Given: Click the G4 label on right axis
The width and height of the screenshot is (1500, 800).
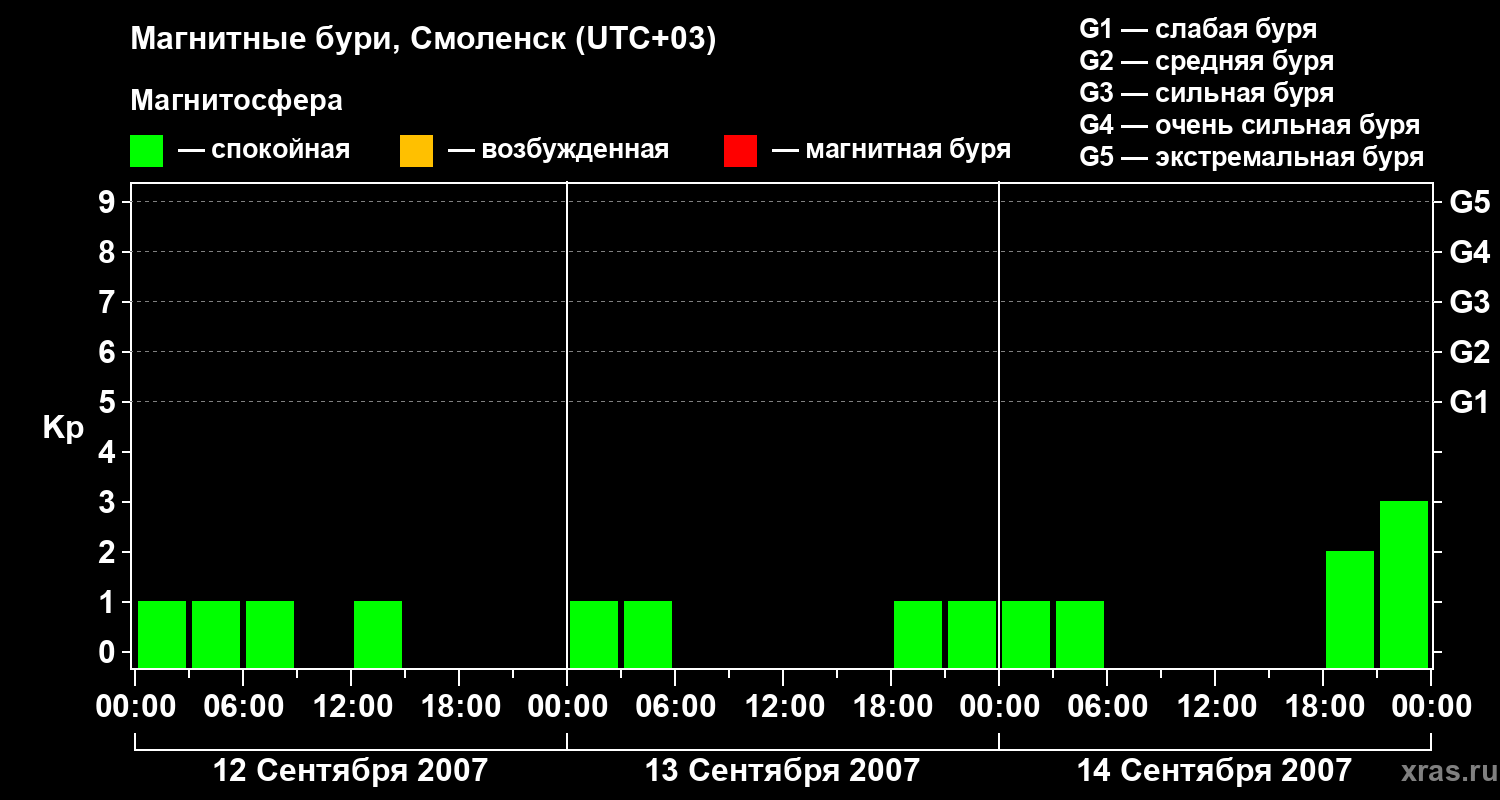Looking at the screenshot, I should coord(1470,252).
